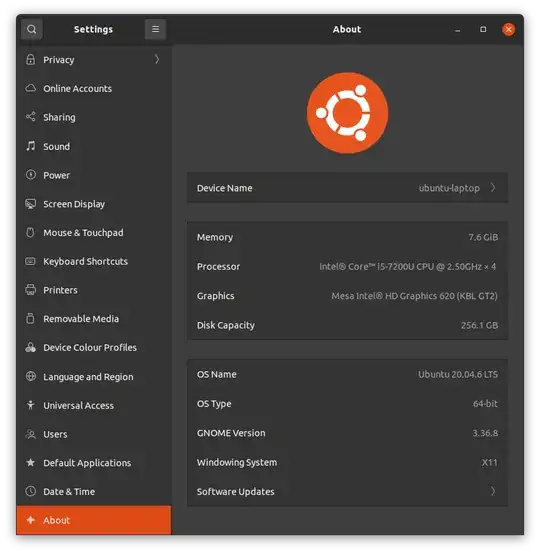The image size is (540, 553).
Task: Click the Privacy lock icon
Action: 31,59
